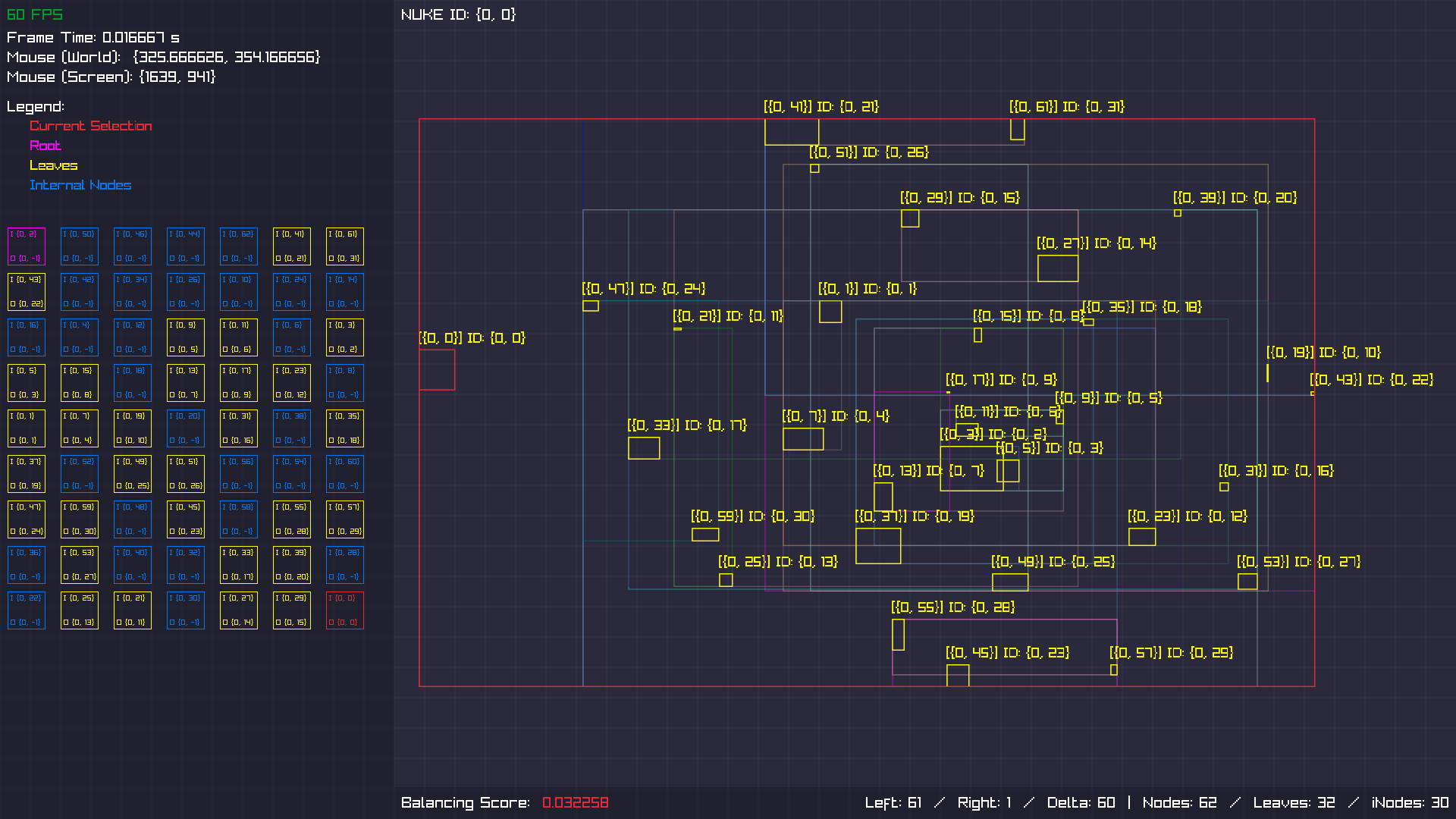Select the magenta root node tile {0, 2}
Image resolution: width=1456 pixels, height=819 pixels.
(27, 246)
